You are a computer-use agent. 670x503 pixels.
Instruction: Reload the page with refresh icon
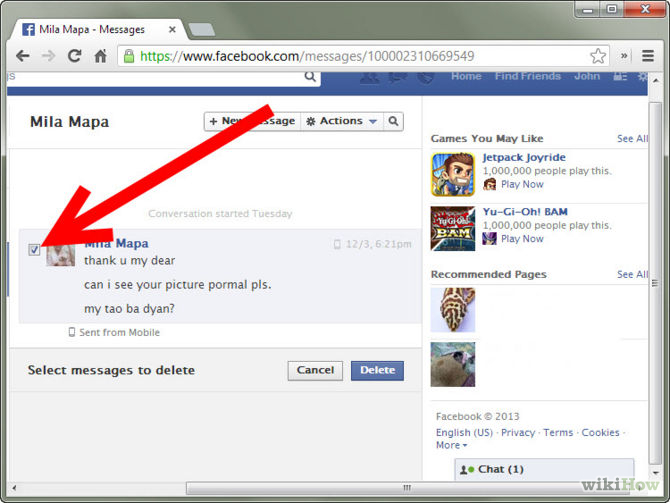[x=74, y=56]
